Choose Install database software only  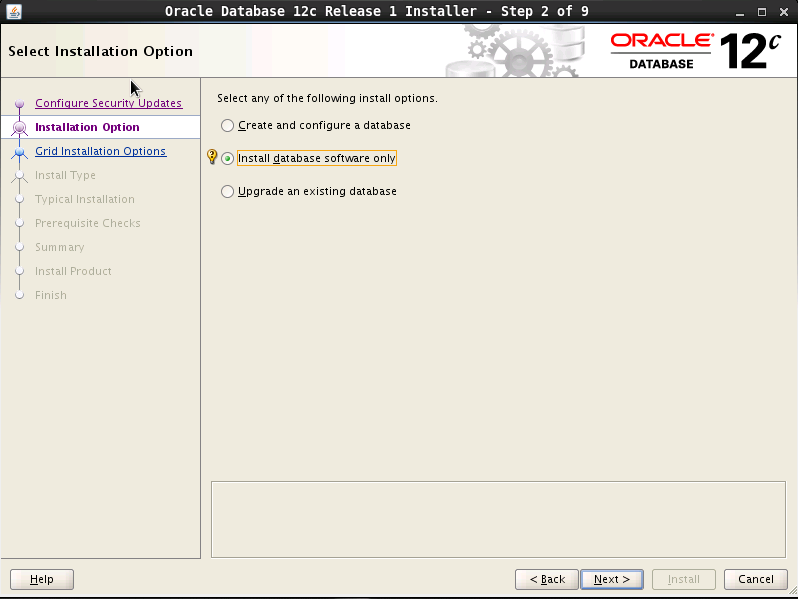click(228, 159)
